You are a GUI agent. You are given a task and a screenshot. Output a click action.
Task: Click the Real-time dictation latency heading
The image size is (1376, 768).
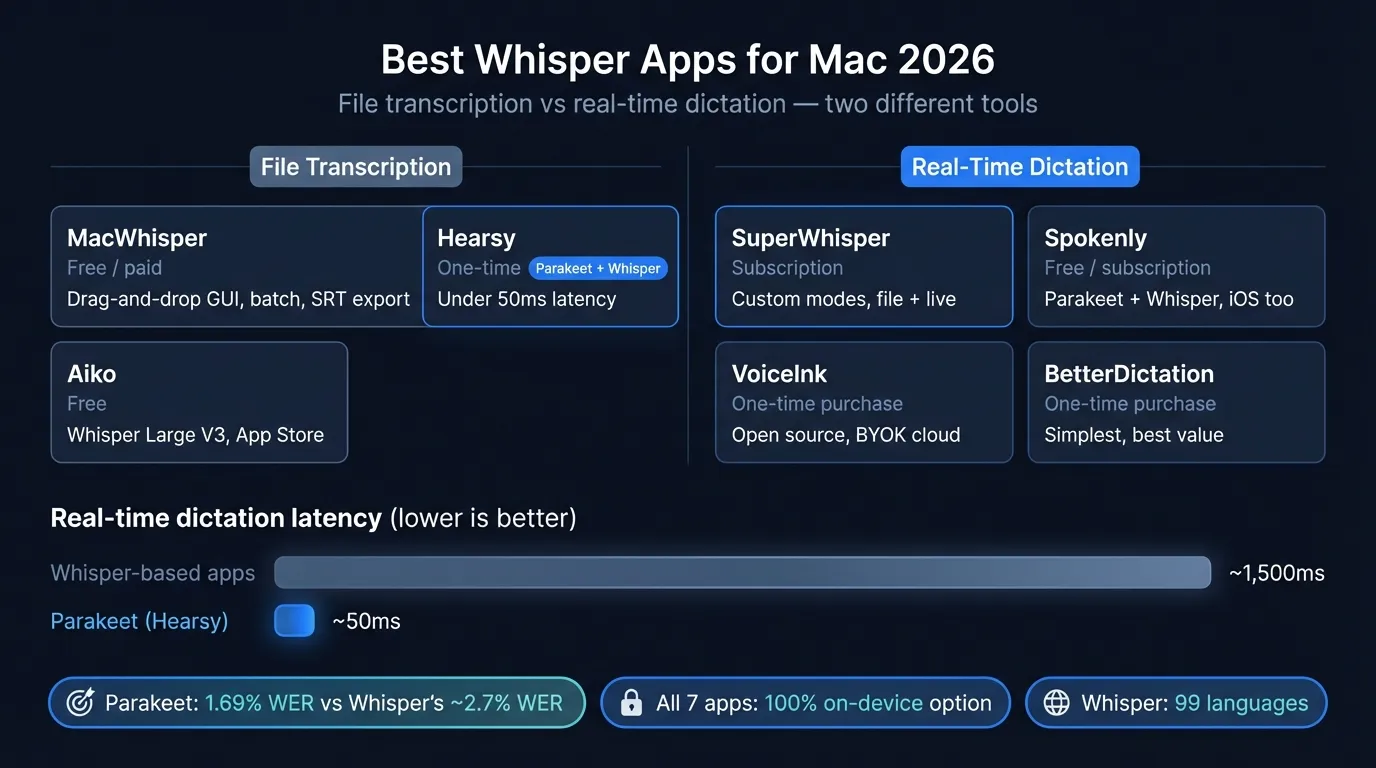[x=216, y=518]
